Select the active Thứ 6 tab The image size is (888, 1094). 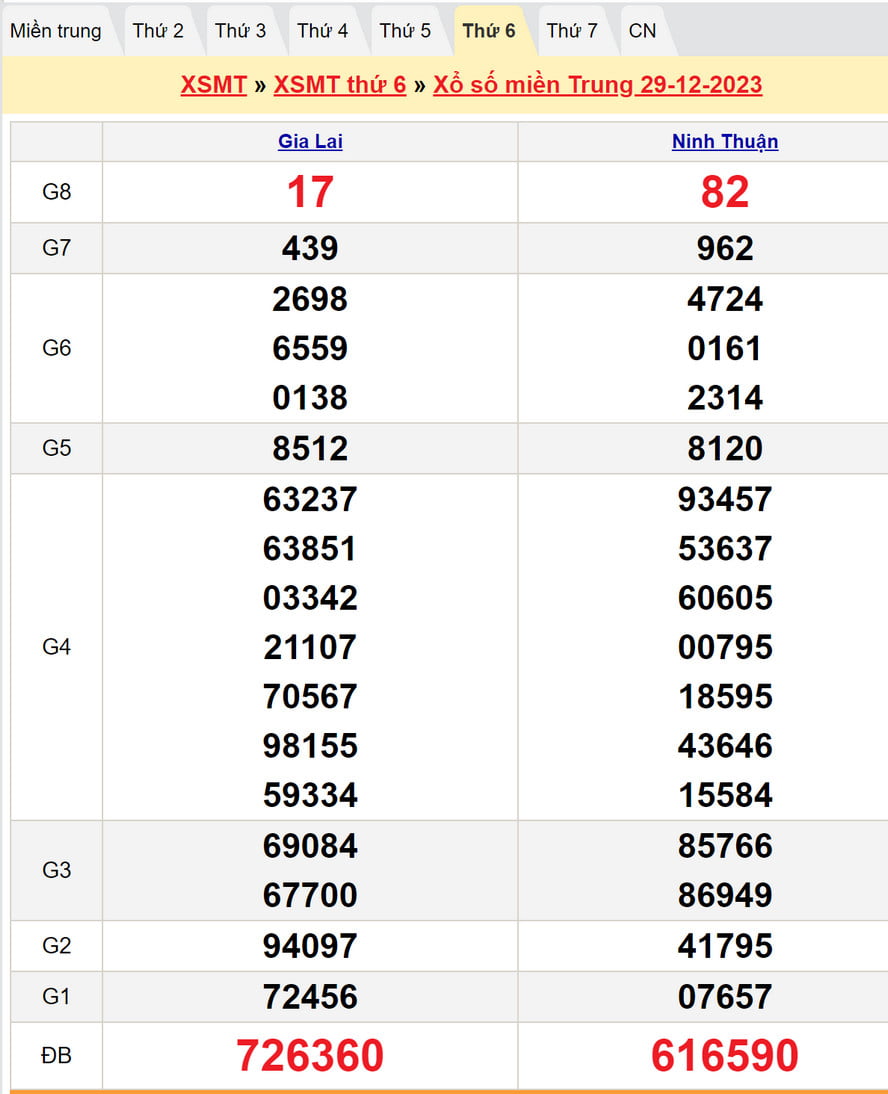(489, 31)
